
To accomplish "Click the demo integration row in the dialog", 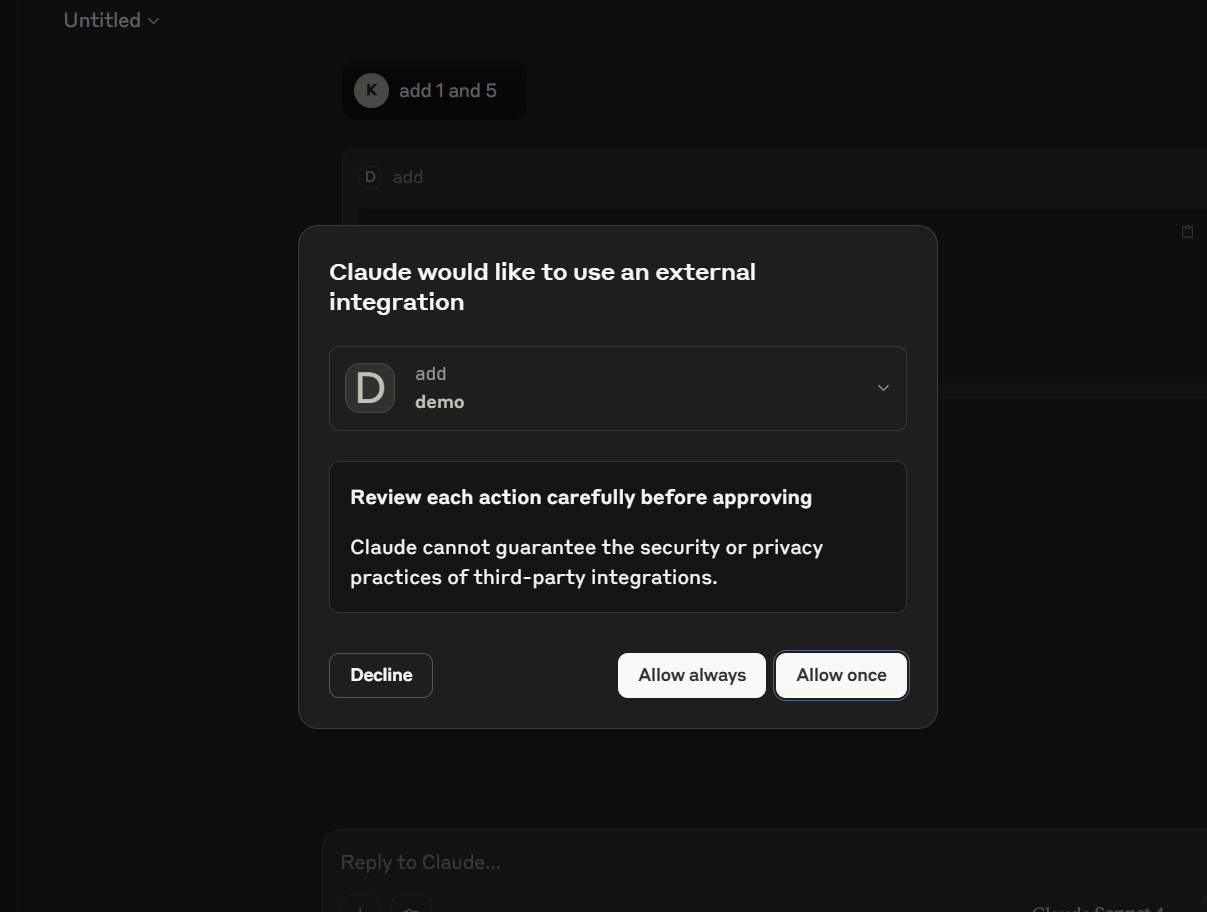I will click(x=617, y=388).
